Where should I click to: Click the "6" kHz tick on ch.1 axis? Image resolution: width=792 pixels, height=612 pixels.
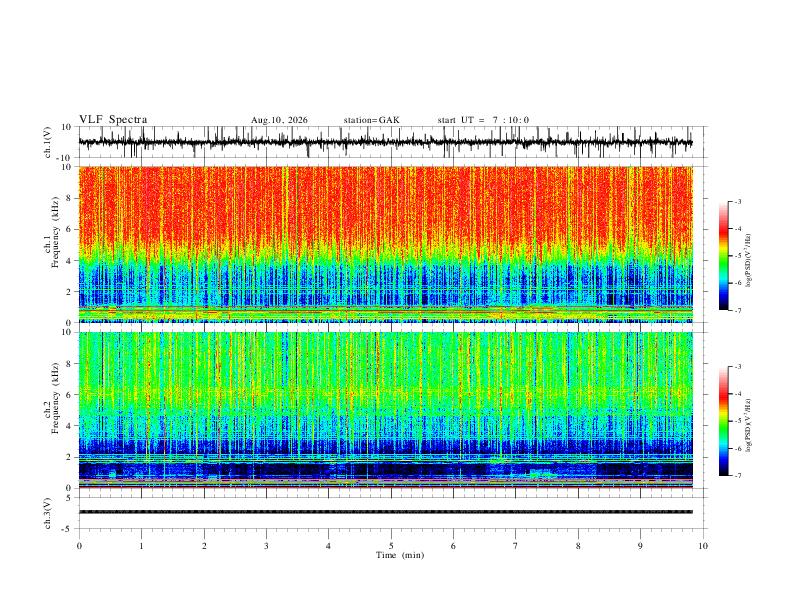click(69, 230)
